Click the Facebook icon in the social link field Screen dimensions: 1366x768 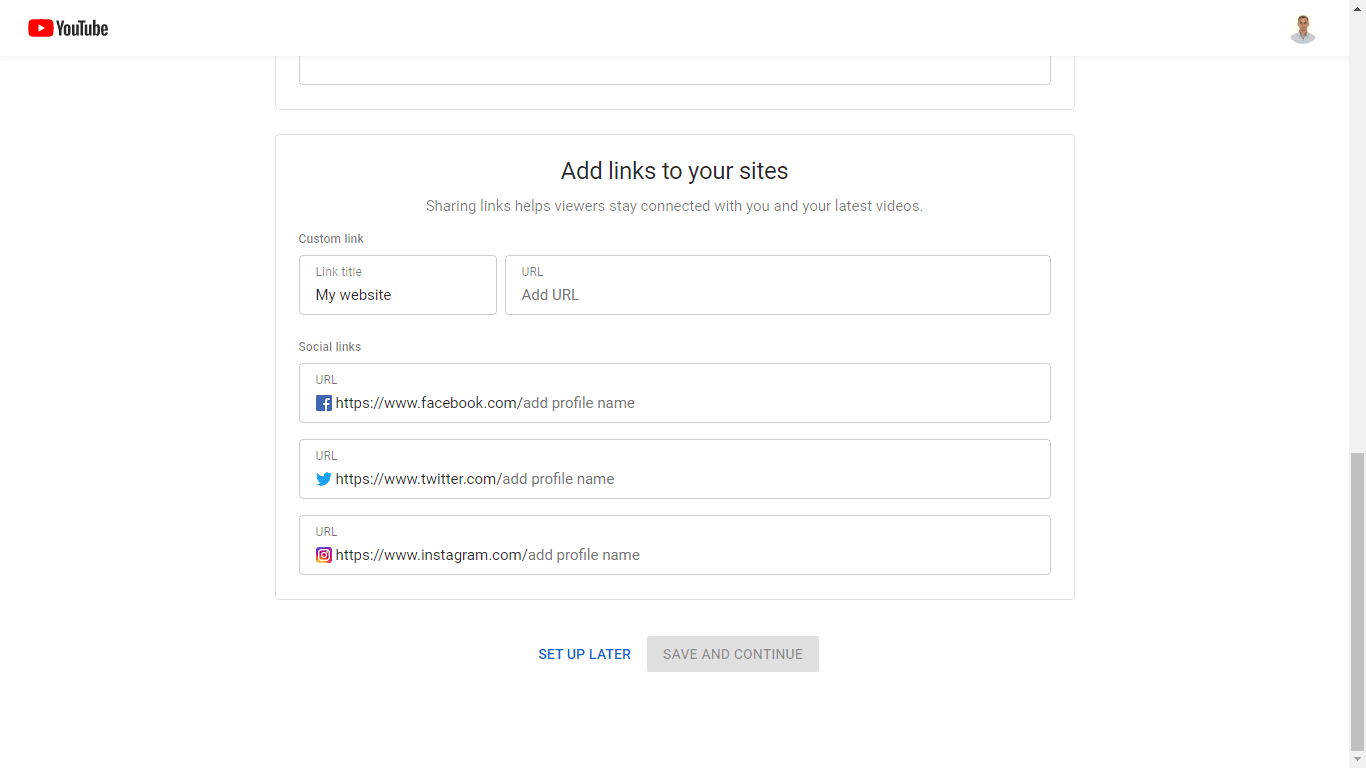point(324,403)
